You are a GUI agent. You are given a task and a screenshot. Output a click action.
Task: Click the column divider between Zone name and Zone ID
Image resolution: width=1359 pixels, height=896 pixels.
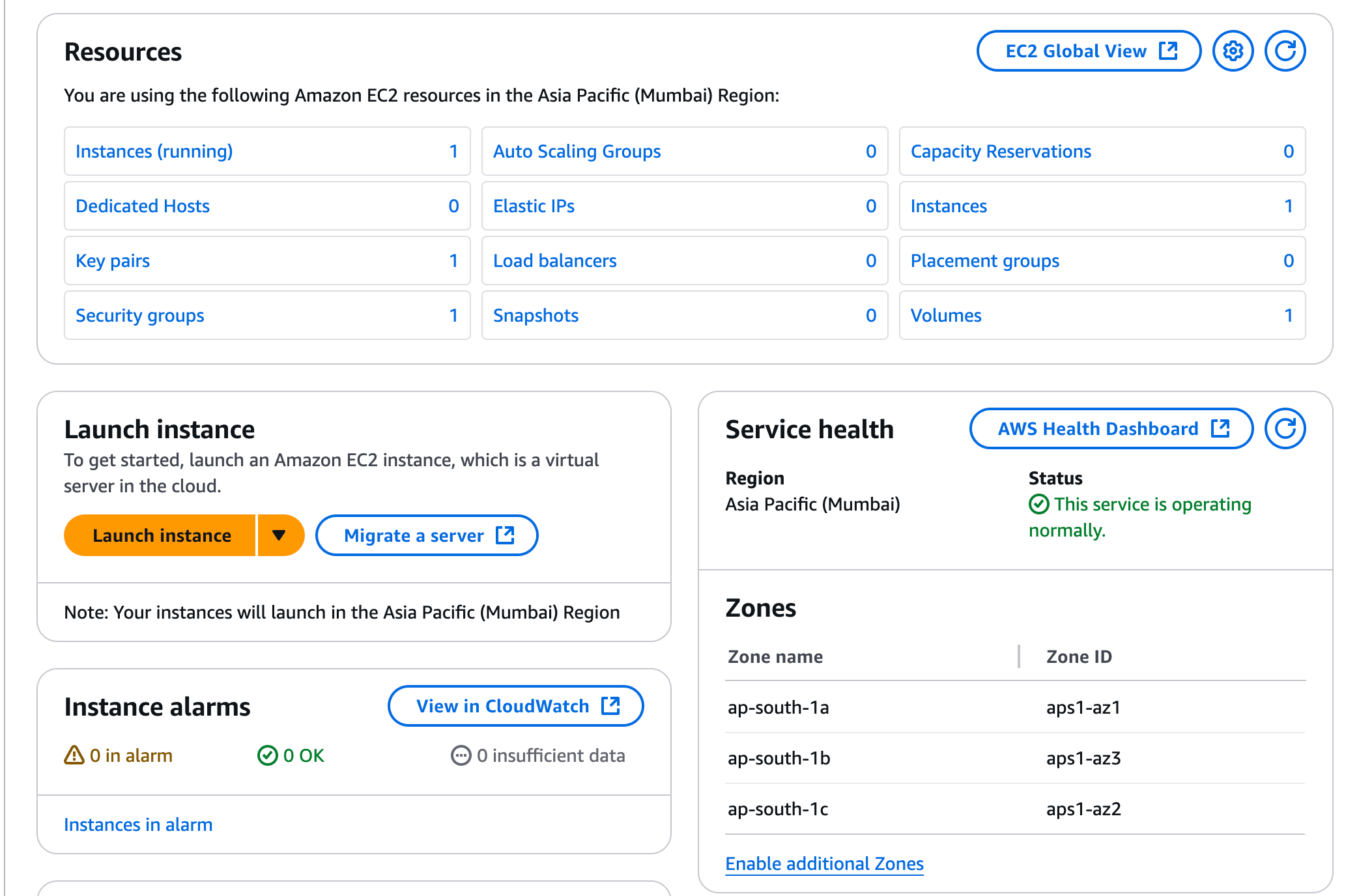click(1019, 656)
